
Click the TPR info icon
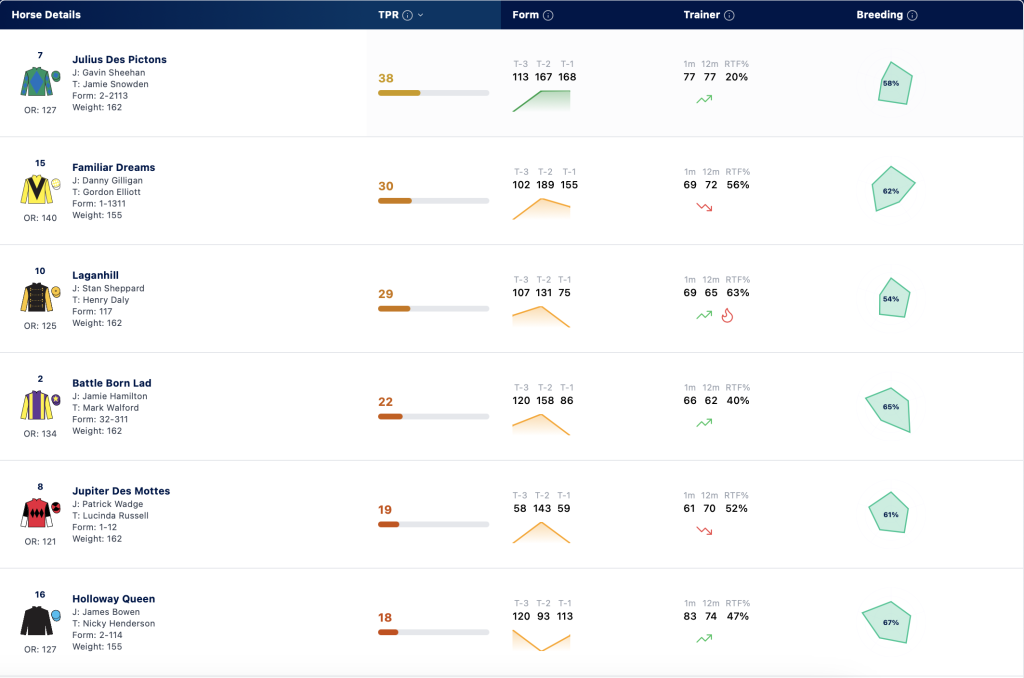coord(408,15)
